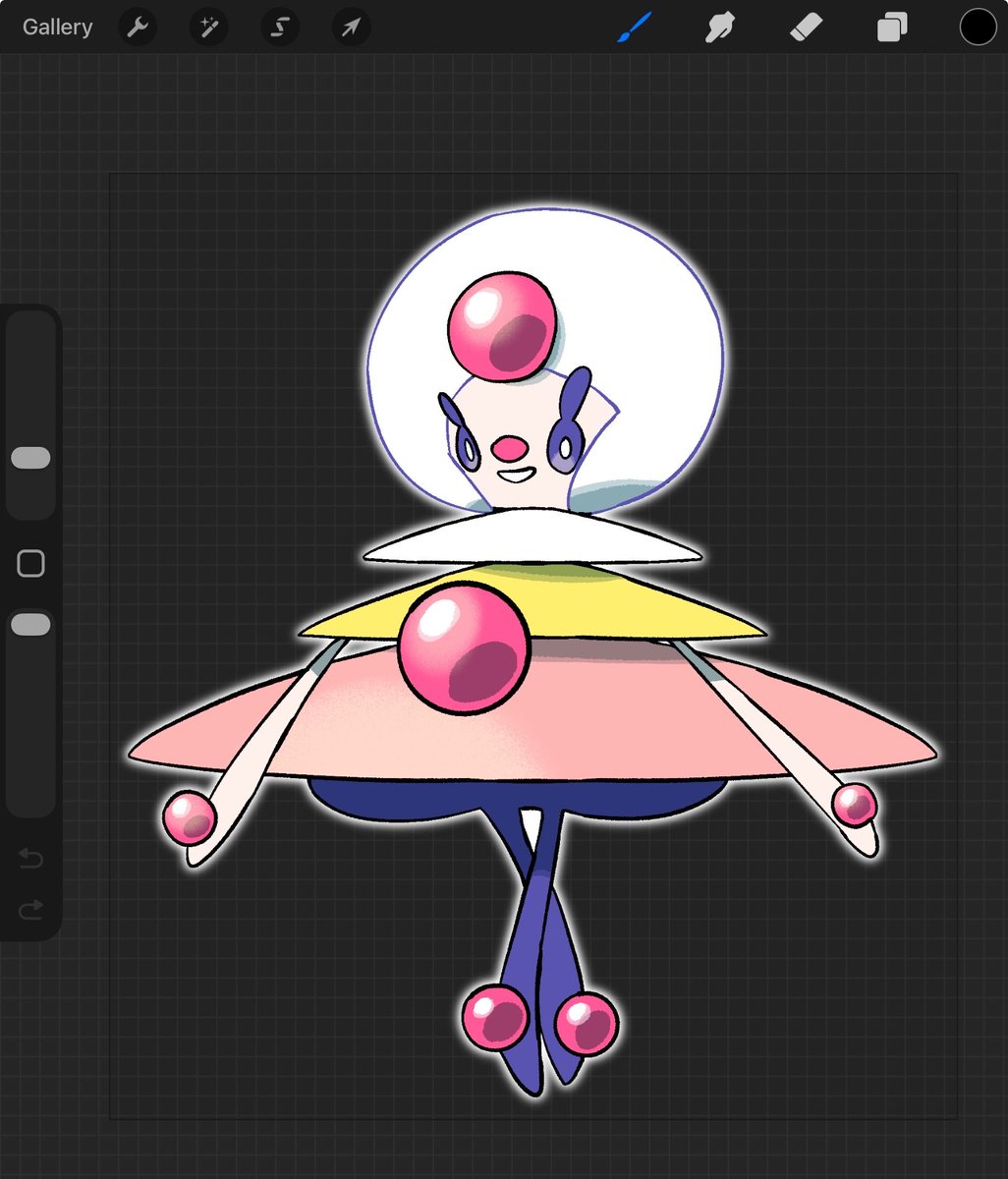Click the brush size slider handle
This screenshot has height=1179, width=1008.
[x=30, y=458]
